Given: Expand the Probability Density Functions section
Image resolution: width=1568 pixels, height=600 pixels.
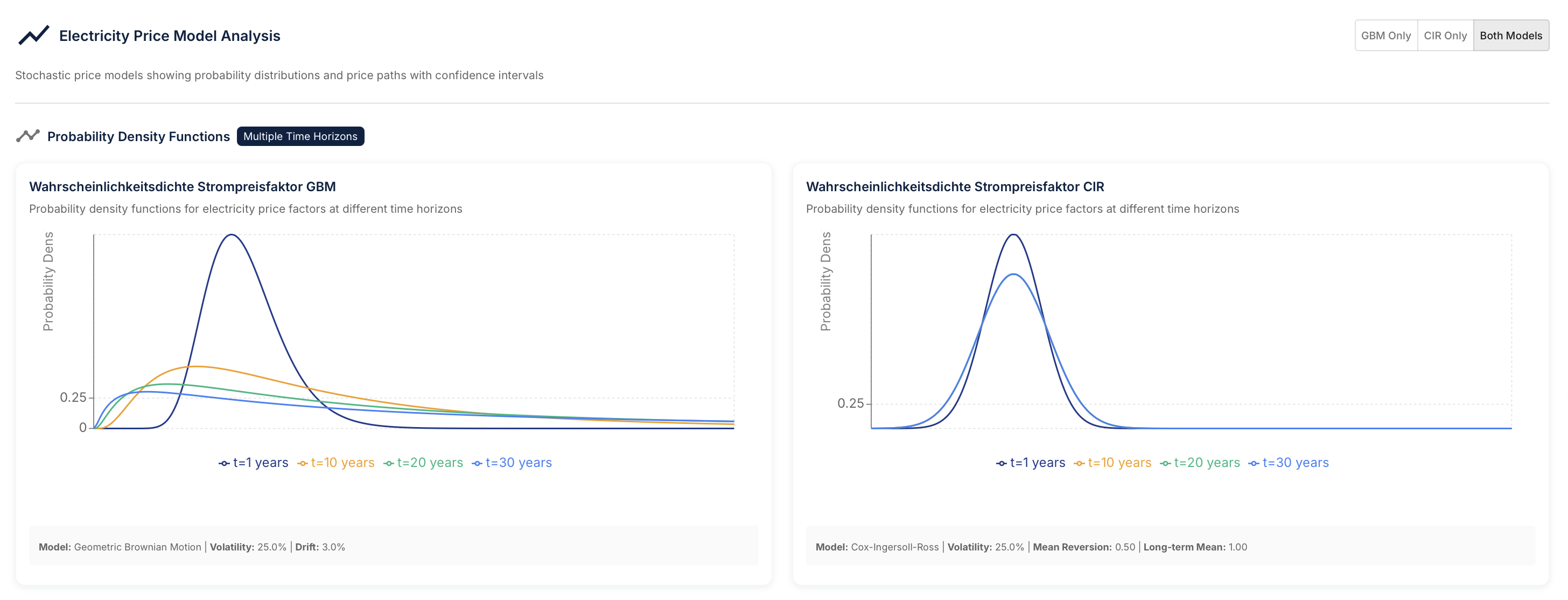Looking at the screenshot, I should [x=139, y=136].
